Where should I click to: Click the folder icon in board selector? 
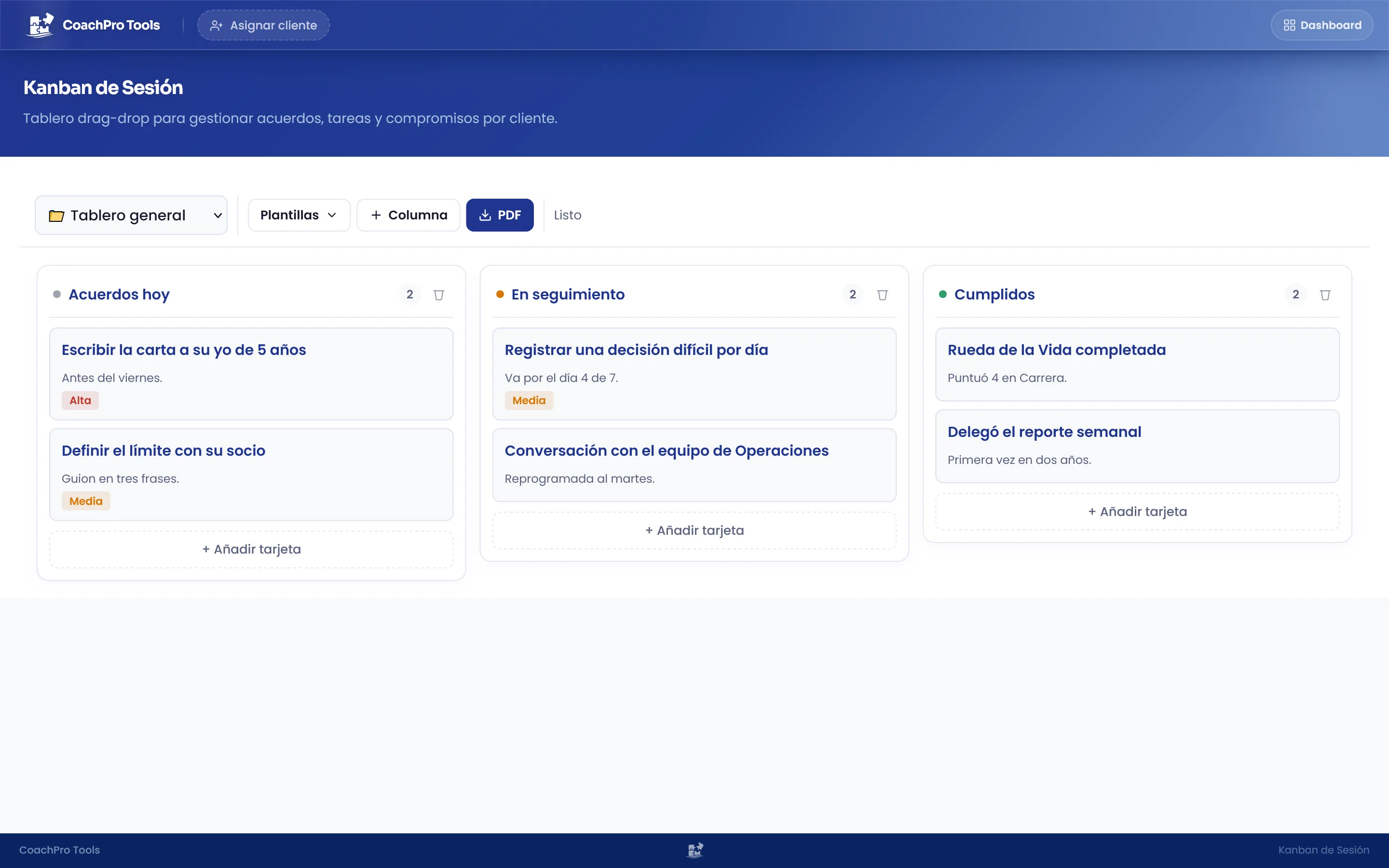coord(56,216)
